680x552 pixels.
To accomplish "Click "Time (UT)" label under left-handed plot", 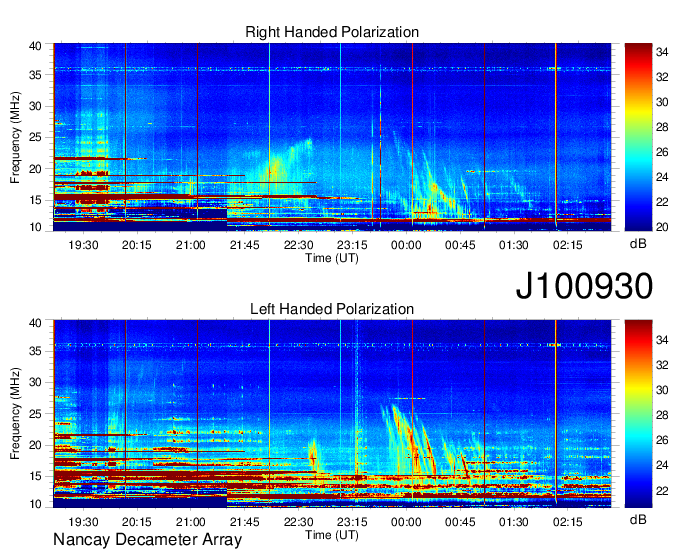I will (x=332, y=535).
